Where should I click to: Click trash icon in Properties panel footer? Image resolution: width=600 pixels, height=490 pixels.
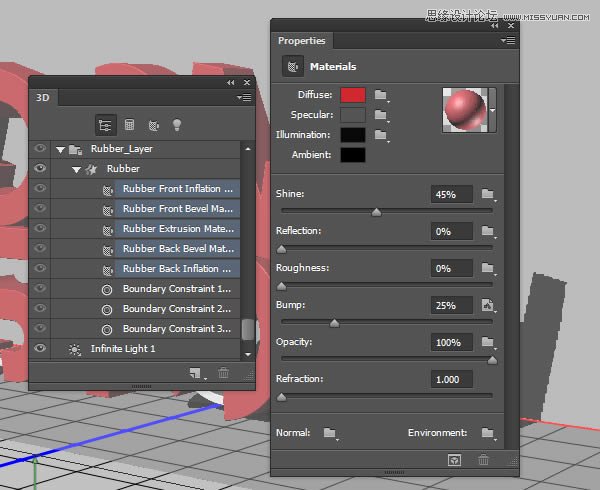click(x=483, y=459)
